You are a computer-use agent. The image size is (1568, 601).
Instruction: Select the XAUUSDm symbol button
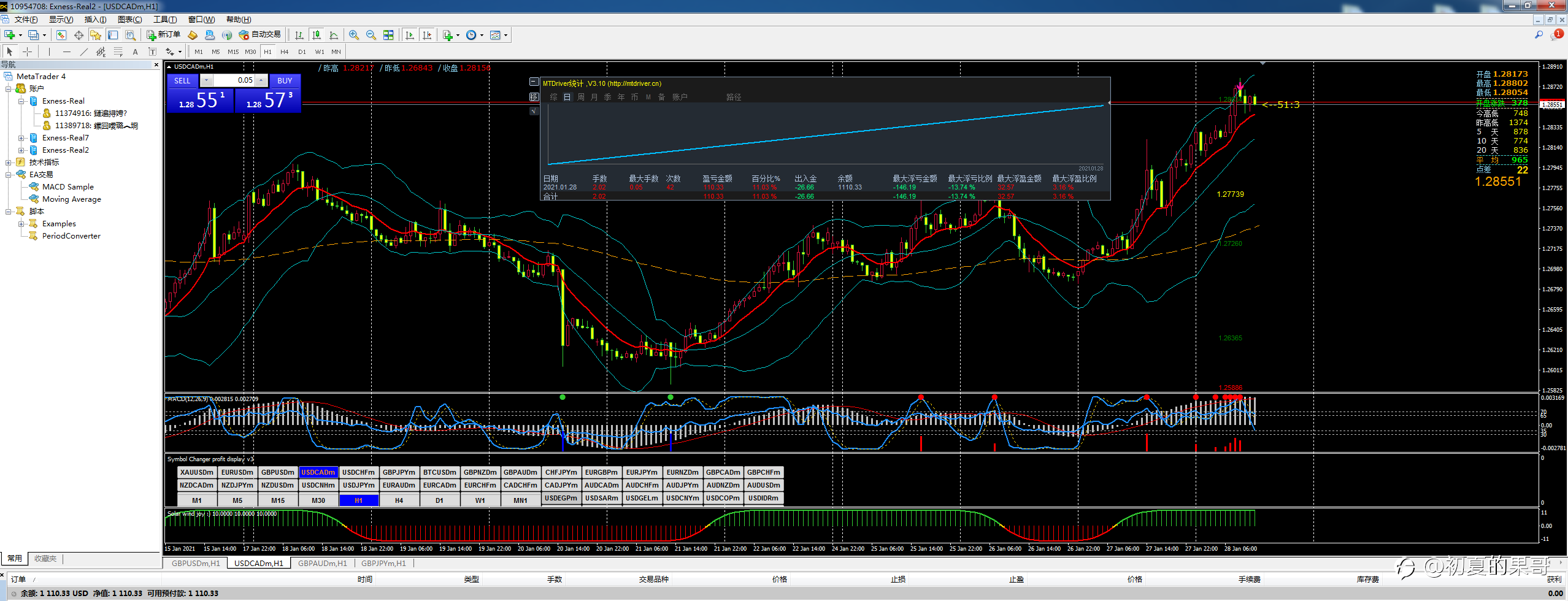197,472
